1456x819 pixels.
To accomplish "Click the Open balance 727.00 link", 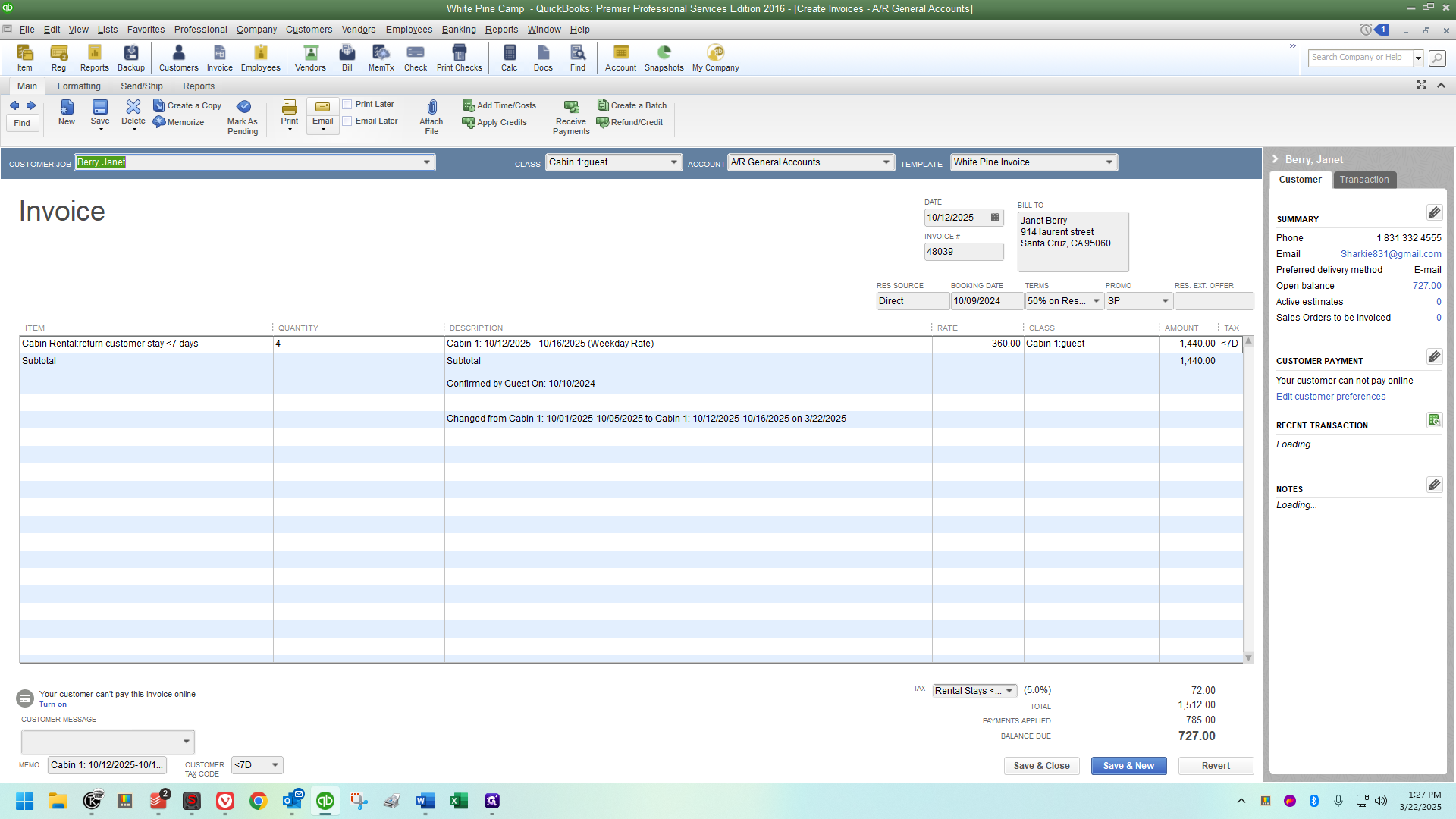I will (x=1426, y=286).
